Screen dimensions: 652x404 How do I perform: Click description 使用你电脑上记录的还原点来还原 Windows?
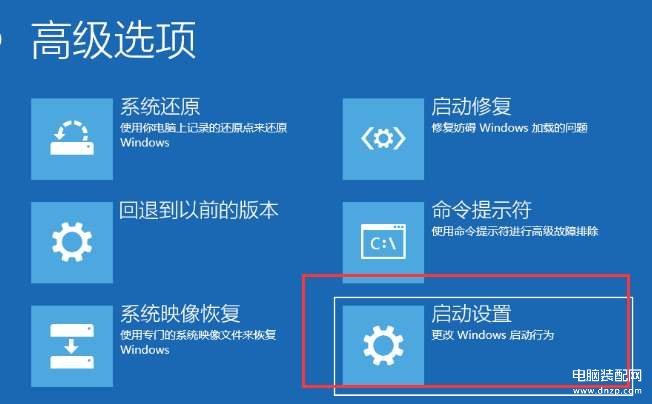[x=204, y=135]
